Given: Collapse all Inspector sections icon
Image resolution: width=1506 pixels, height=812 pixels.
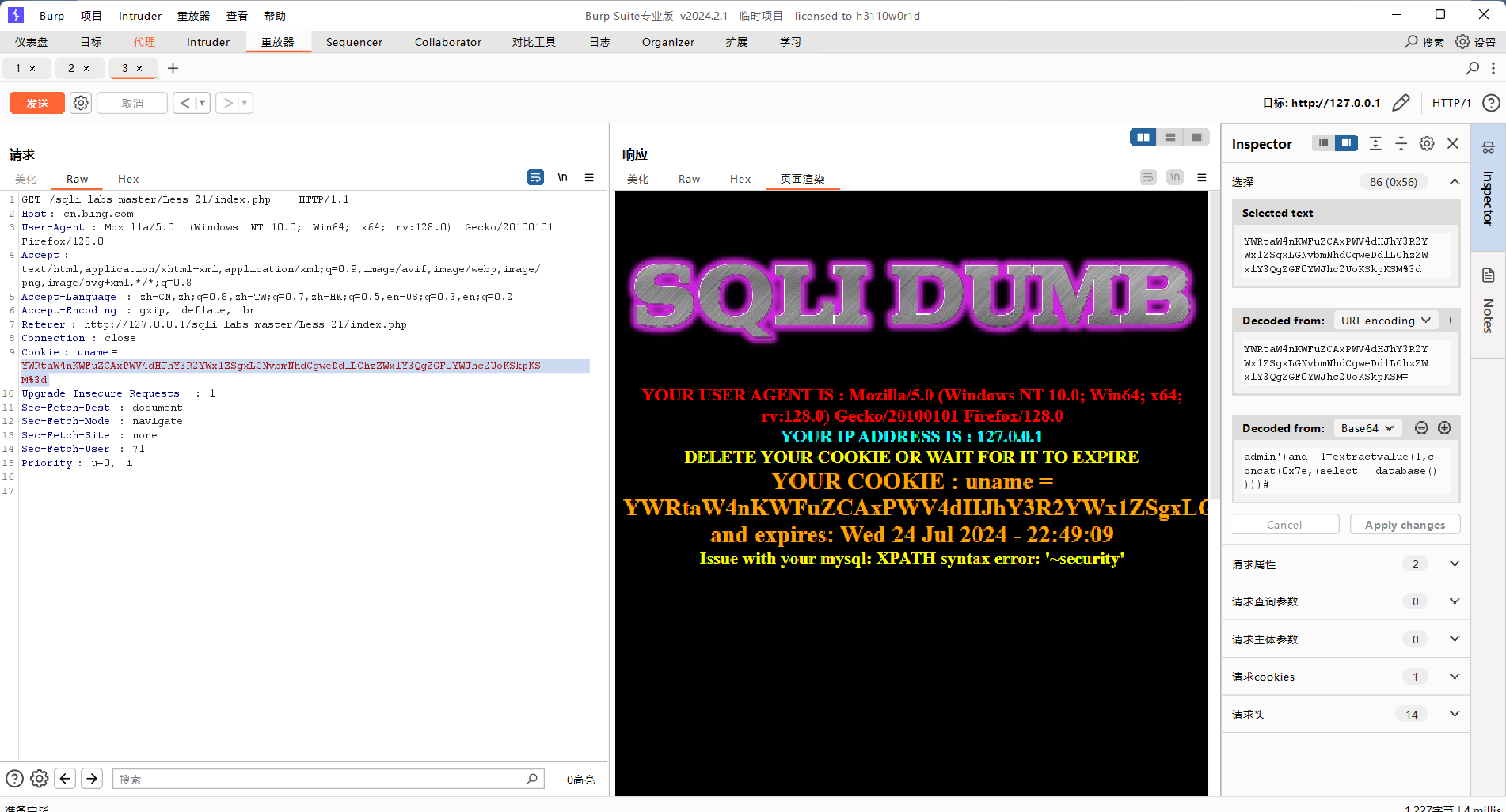Looking at the screenshot, I should (x=1401, y=143).
